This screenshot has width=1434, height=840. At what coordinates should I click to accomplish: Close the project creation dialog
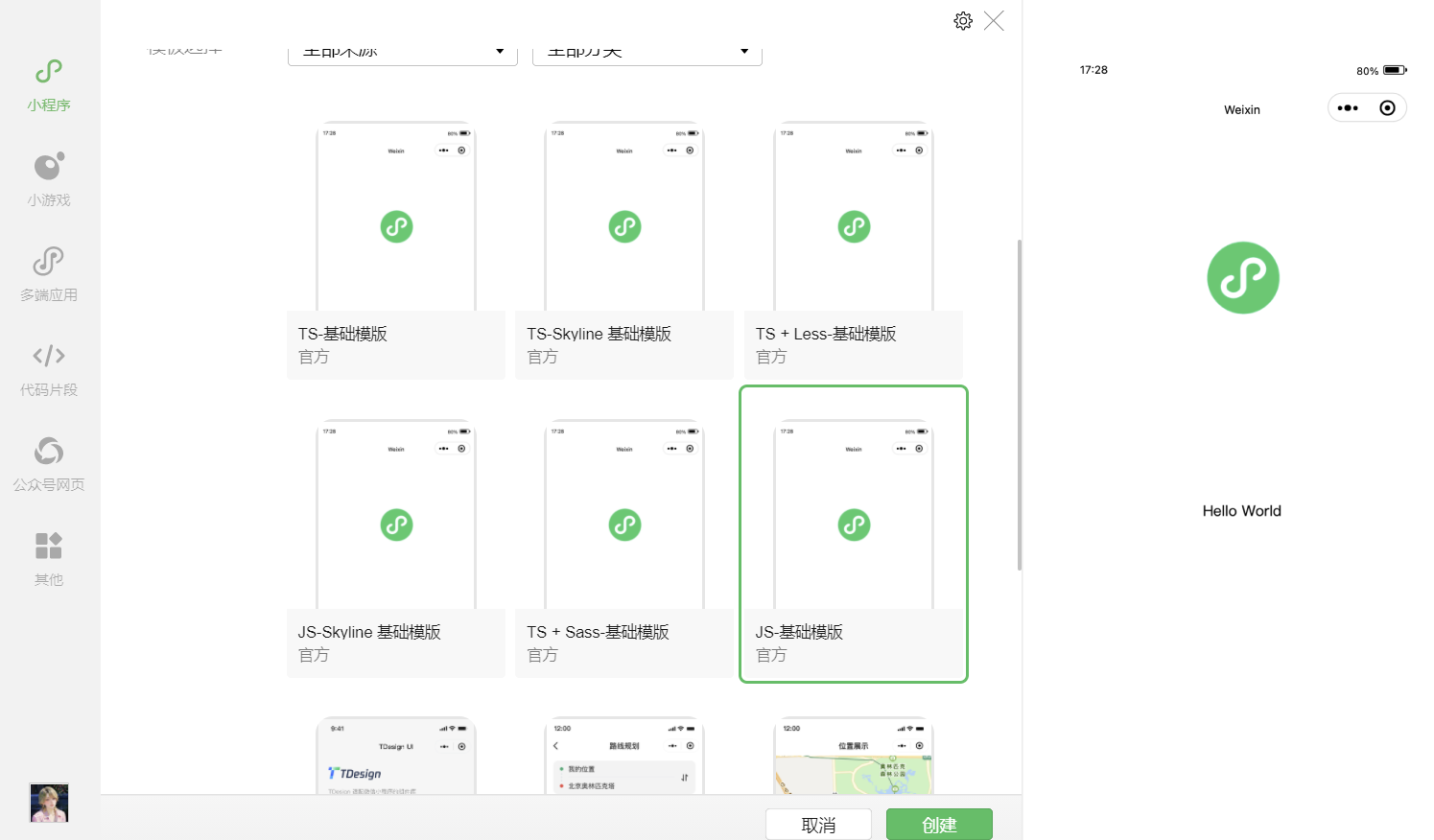[994, 21]
